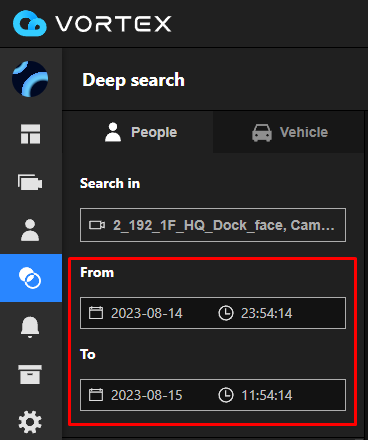Open the To date 2023-08-15 picker

point(147,395)
